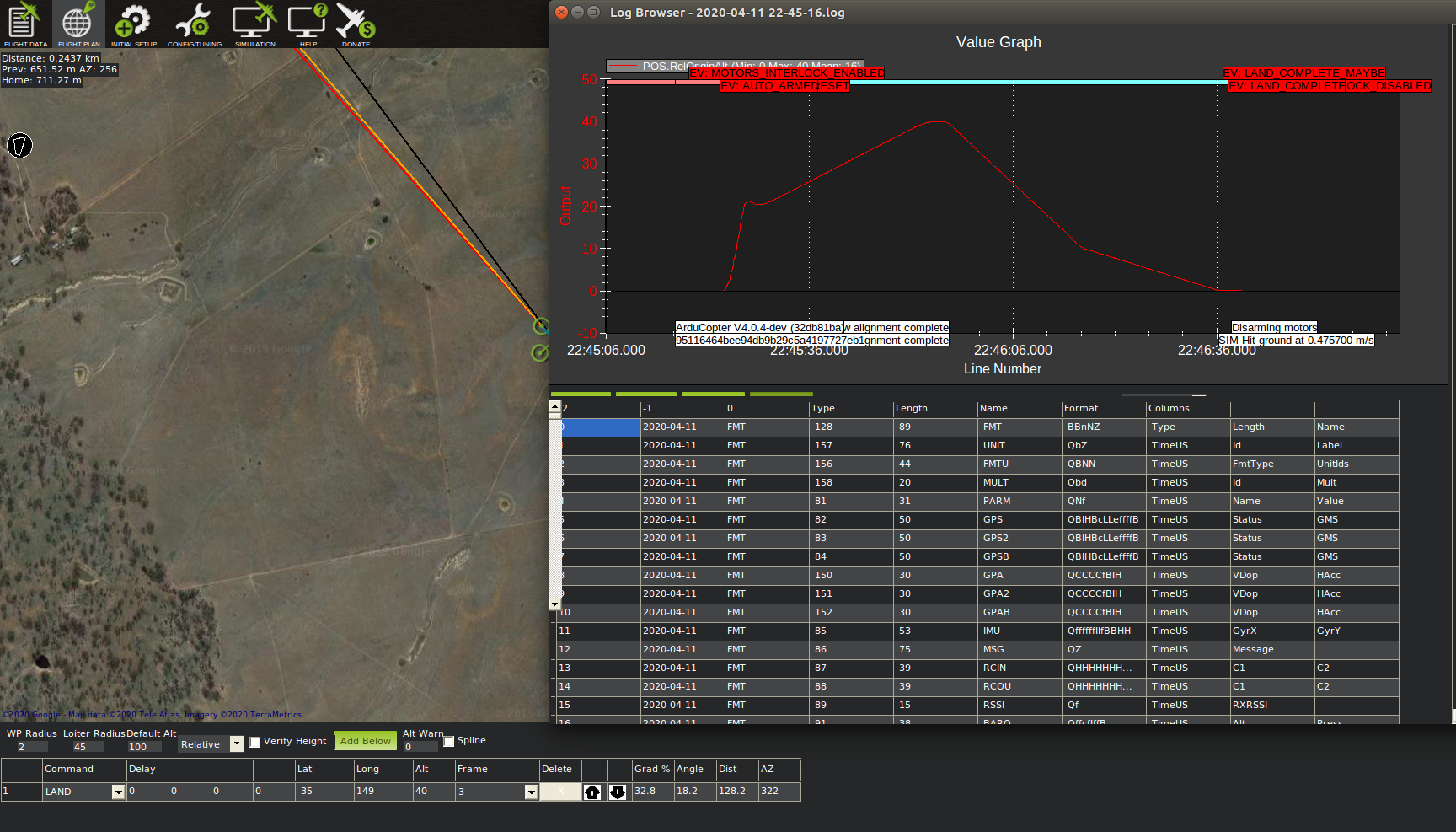Viewport: 1456px width, 832px height.
Task: Select the RCIN name cell in the log table
Action: (1020, 668)
